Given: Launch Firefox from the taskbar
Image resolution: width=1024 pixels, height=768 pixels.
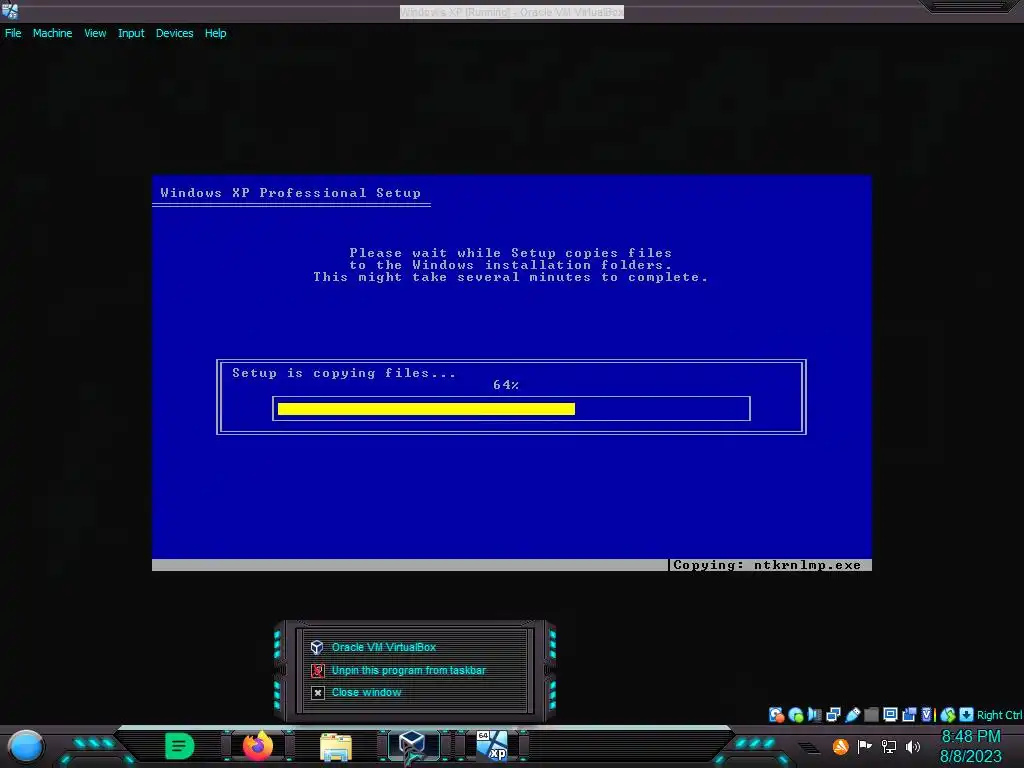Looking at the screenshot, I should (258, 746).
